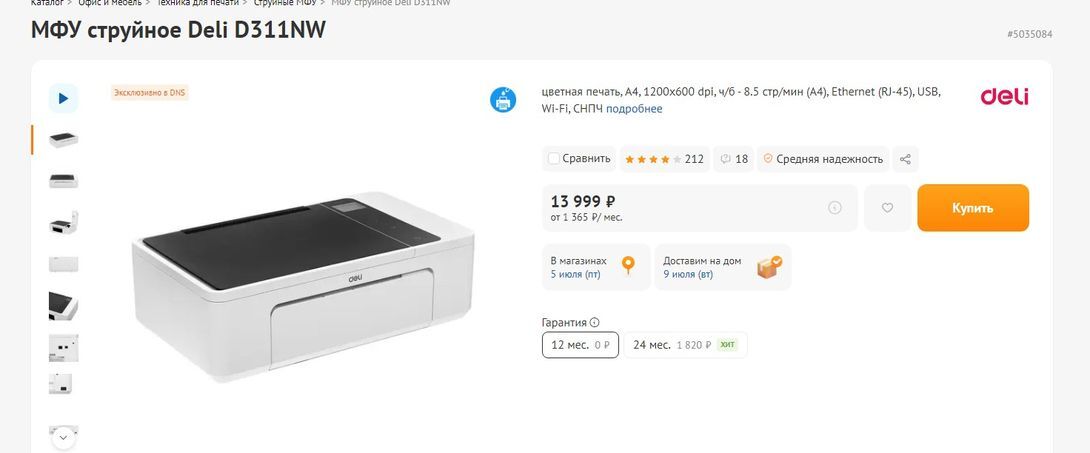The image size is (1090, 453).
Task: Open the Гарантия info icon
Action: point(595,323)
